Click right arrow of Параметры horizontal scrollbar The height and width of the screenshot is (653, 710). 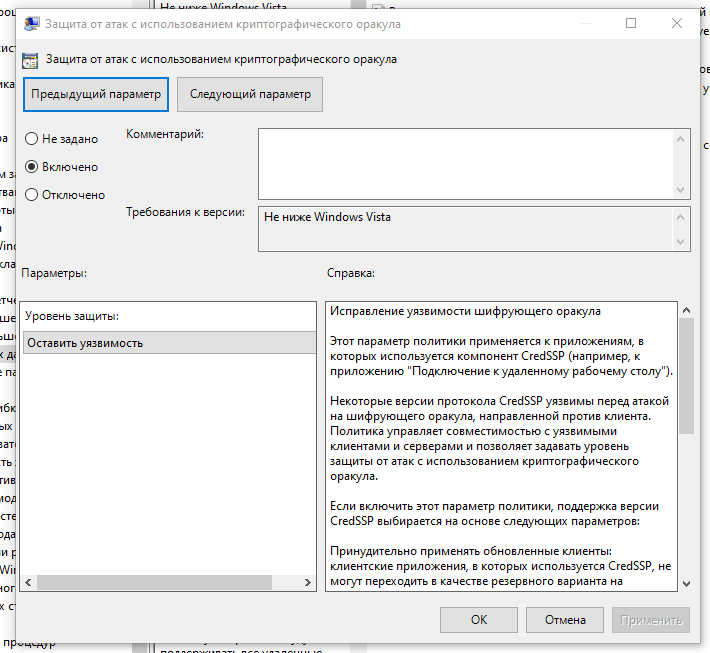[308, 583]
